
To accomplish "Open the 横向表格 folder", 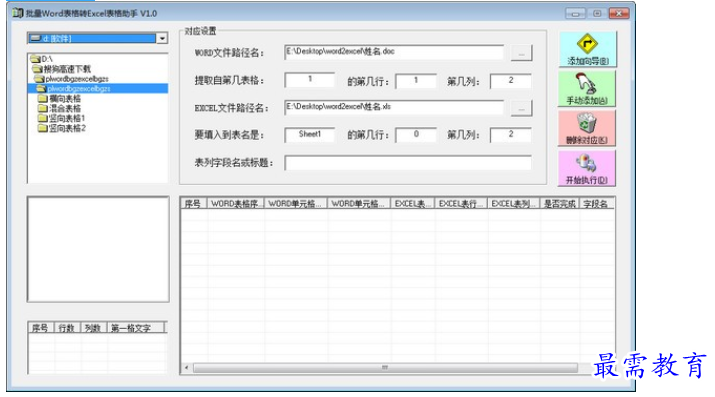I will tap(60, 98).
